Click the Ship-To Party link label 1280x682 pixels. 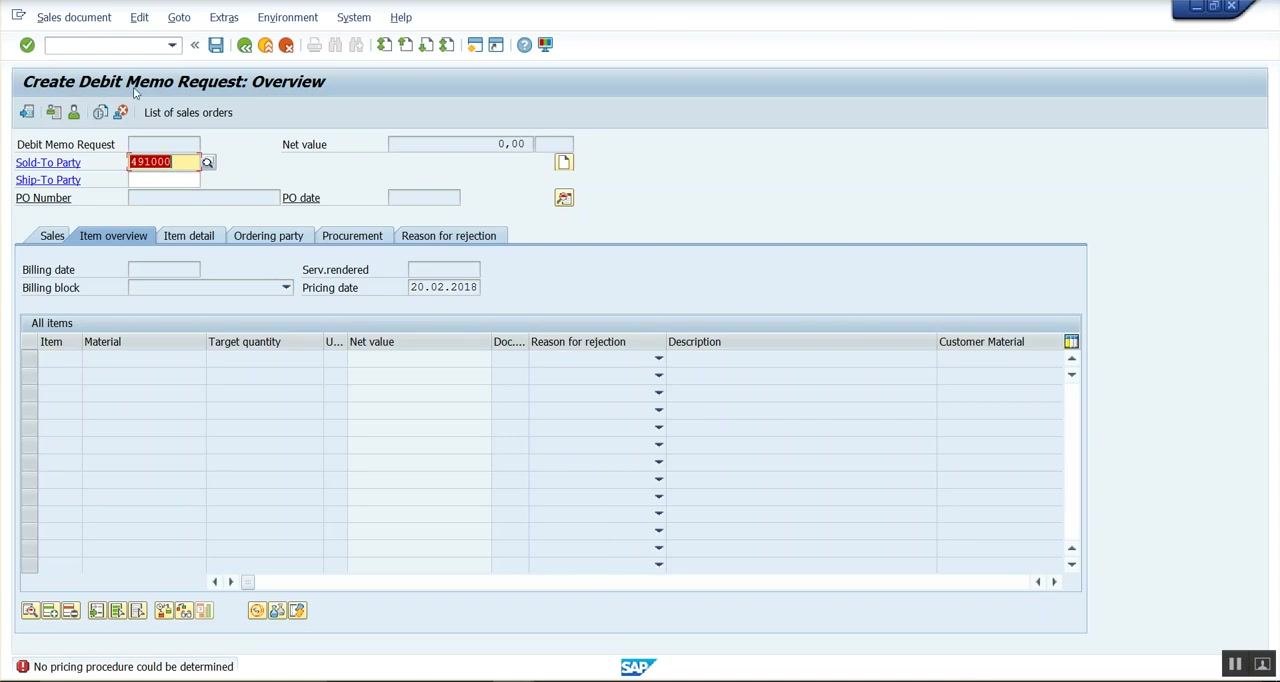tap(48, 180)
